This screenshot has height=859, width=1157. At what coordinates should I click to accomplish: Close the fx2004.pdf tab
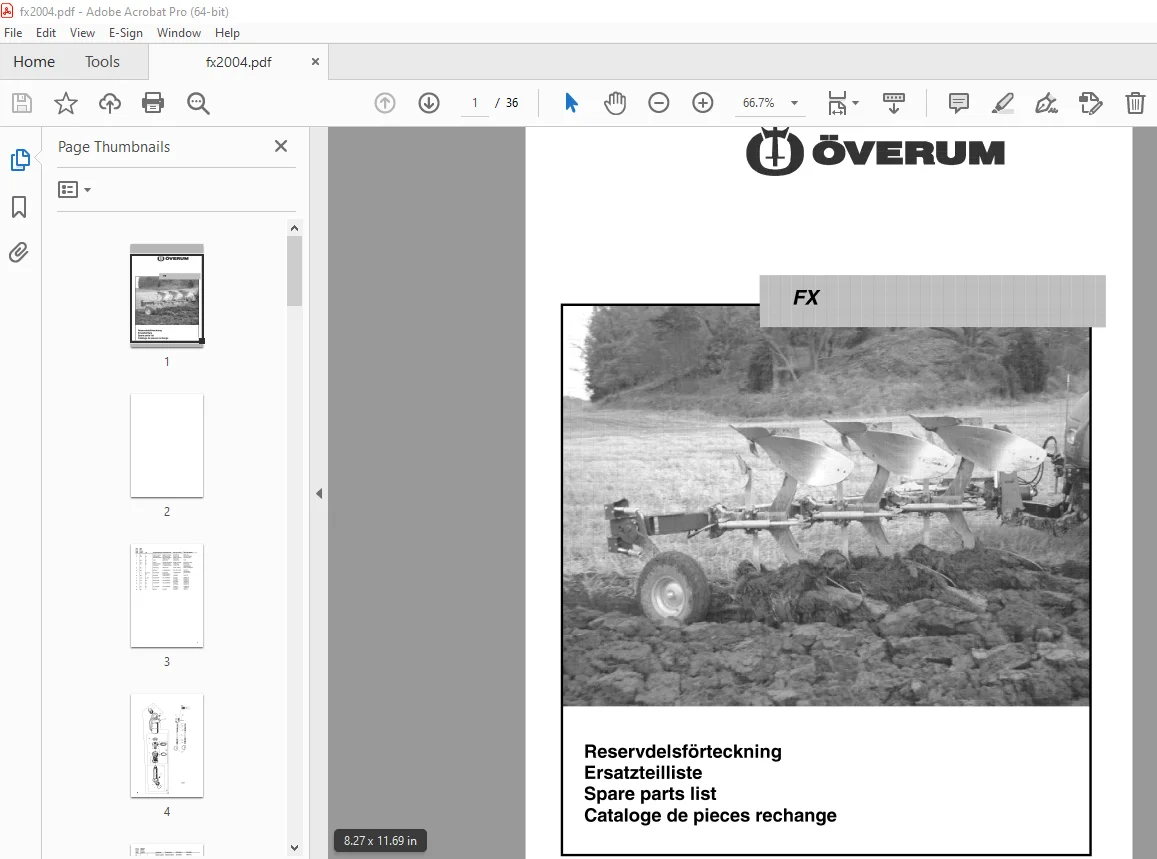pyautogui.click(x=315, y=62)
